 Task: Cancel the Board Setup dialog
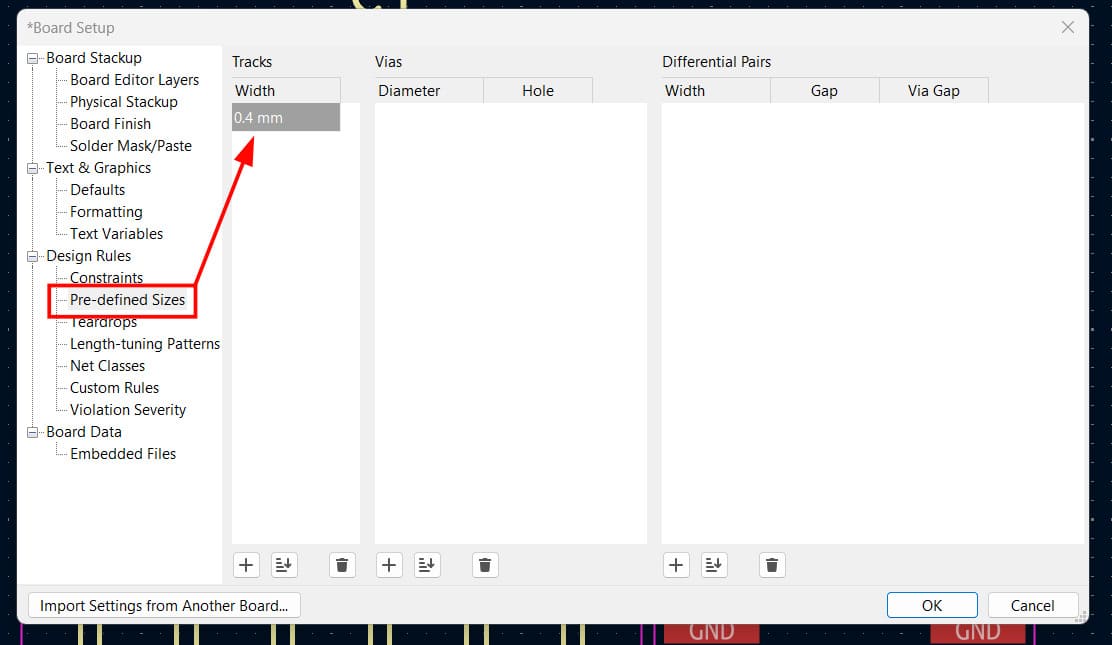click(1033, 606)
